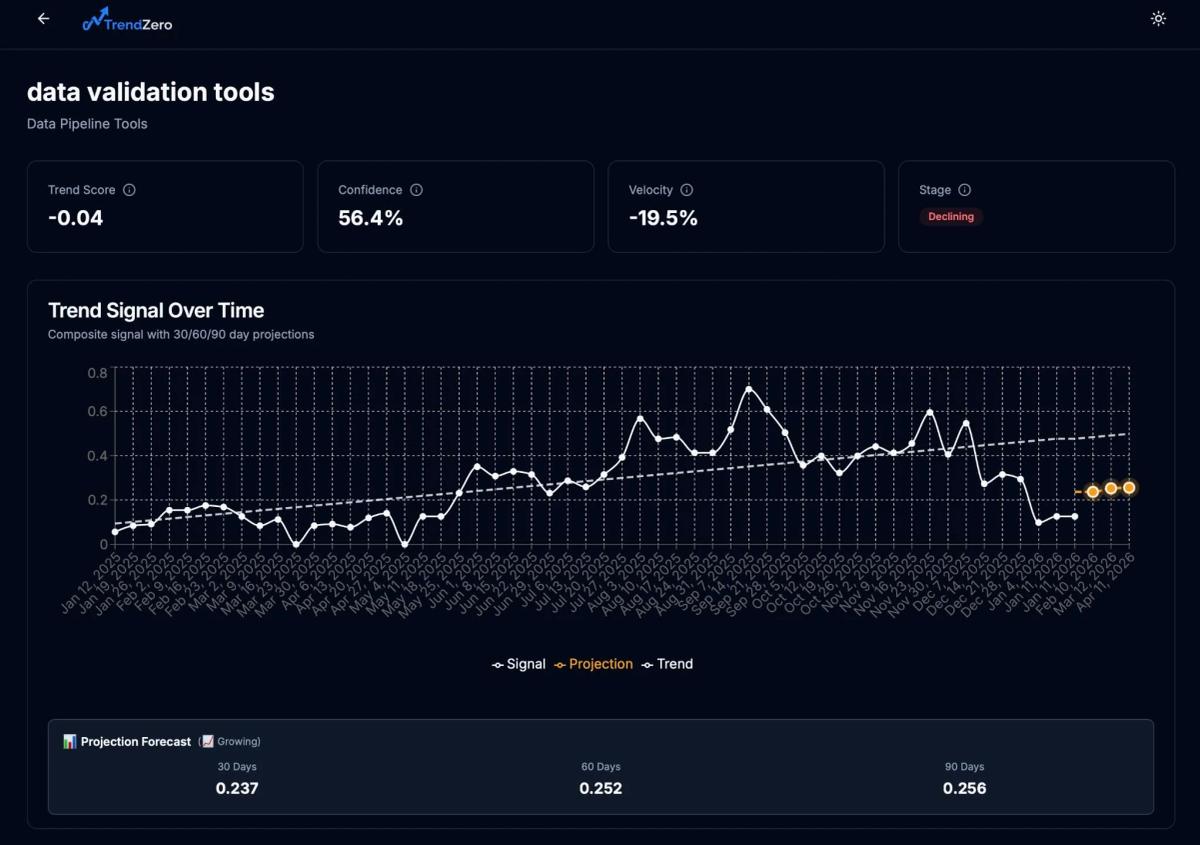Toggle the light/dark theme sun icon

1158,19
